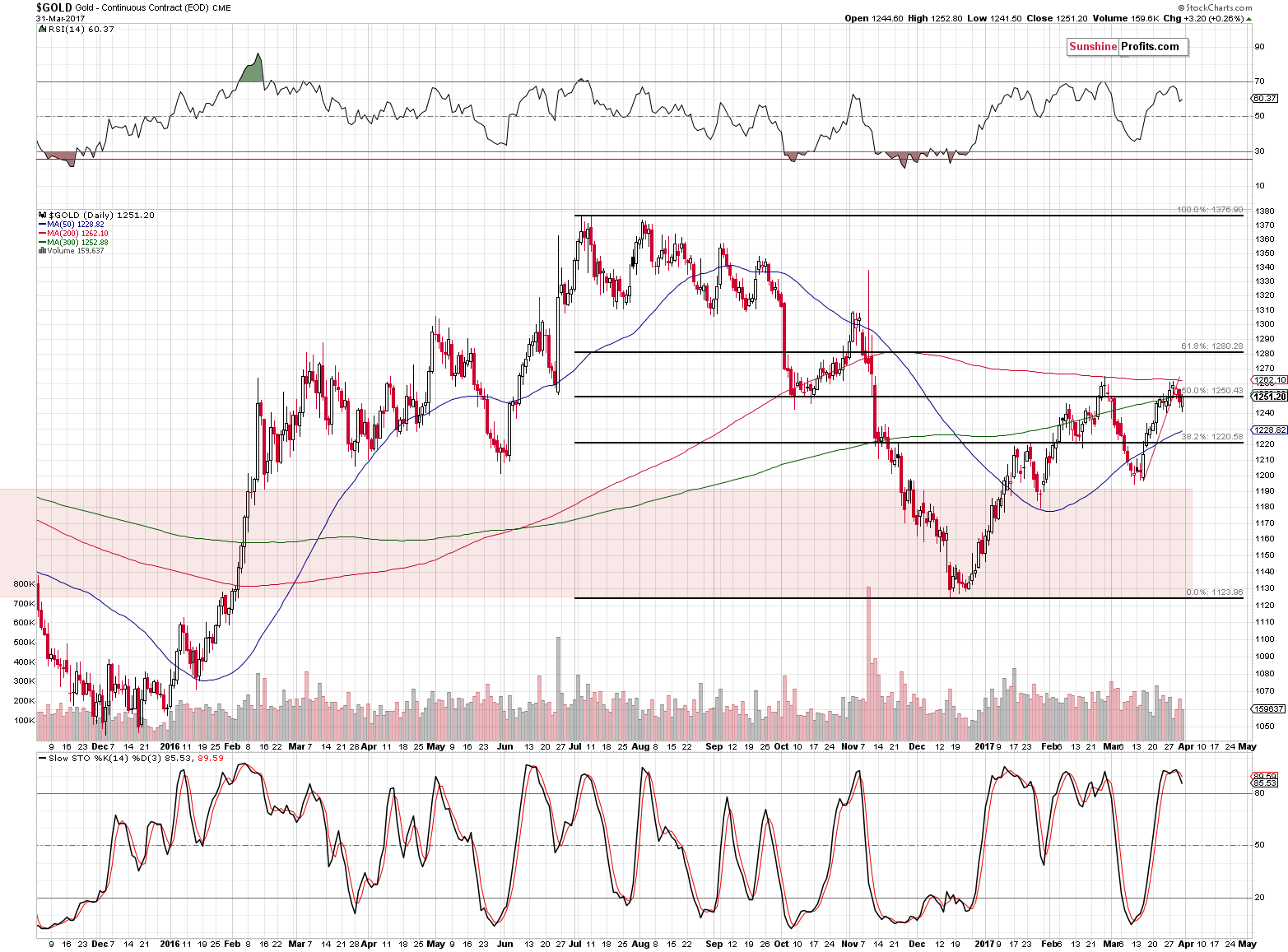The height and width of the screenshot is (952, 1288).
Task: Click the red MA(200) legend line swatch
Action: click(42, 234)
